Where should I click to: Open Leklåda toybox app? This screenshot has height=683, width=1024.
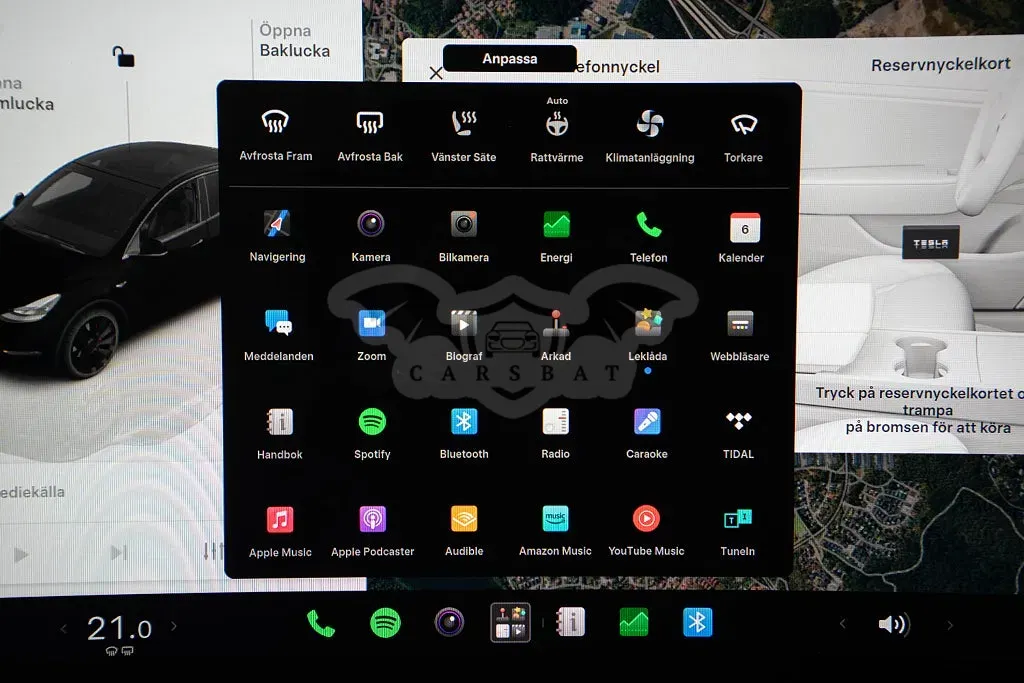648,335
